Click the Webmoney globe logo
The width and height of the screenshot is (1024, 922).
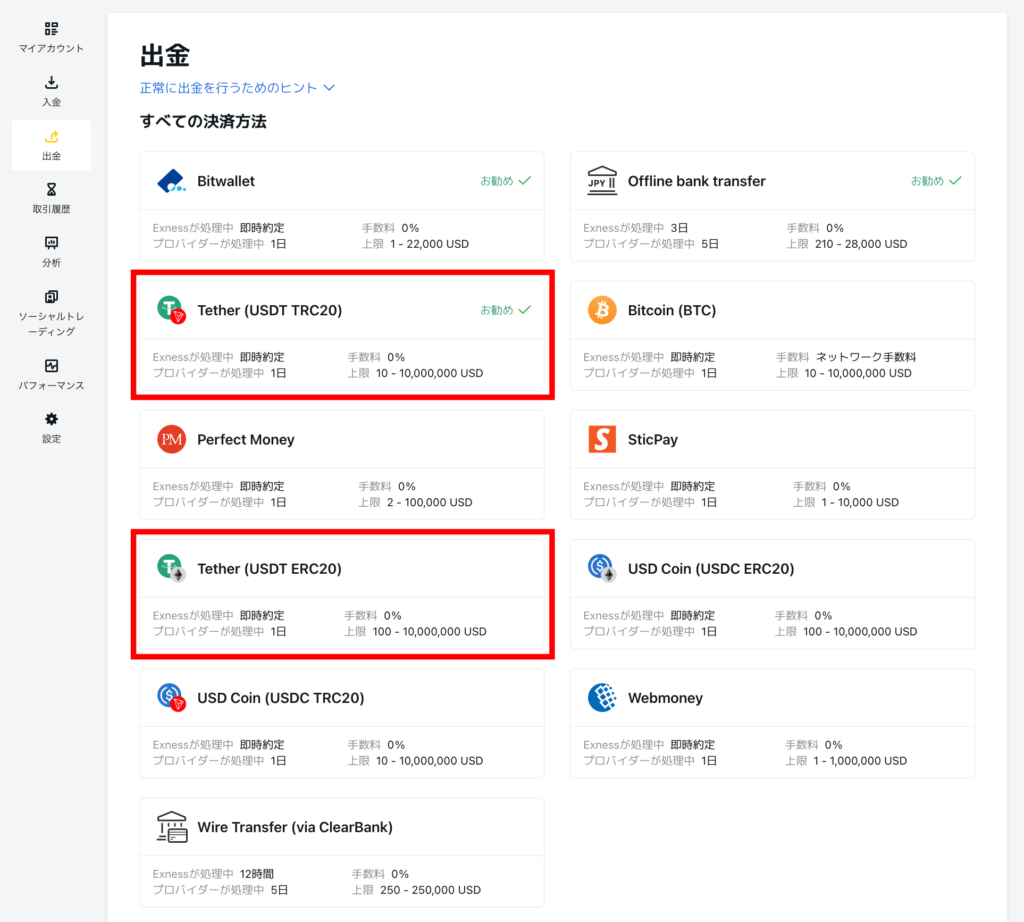point(601,697)
